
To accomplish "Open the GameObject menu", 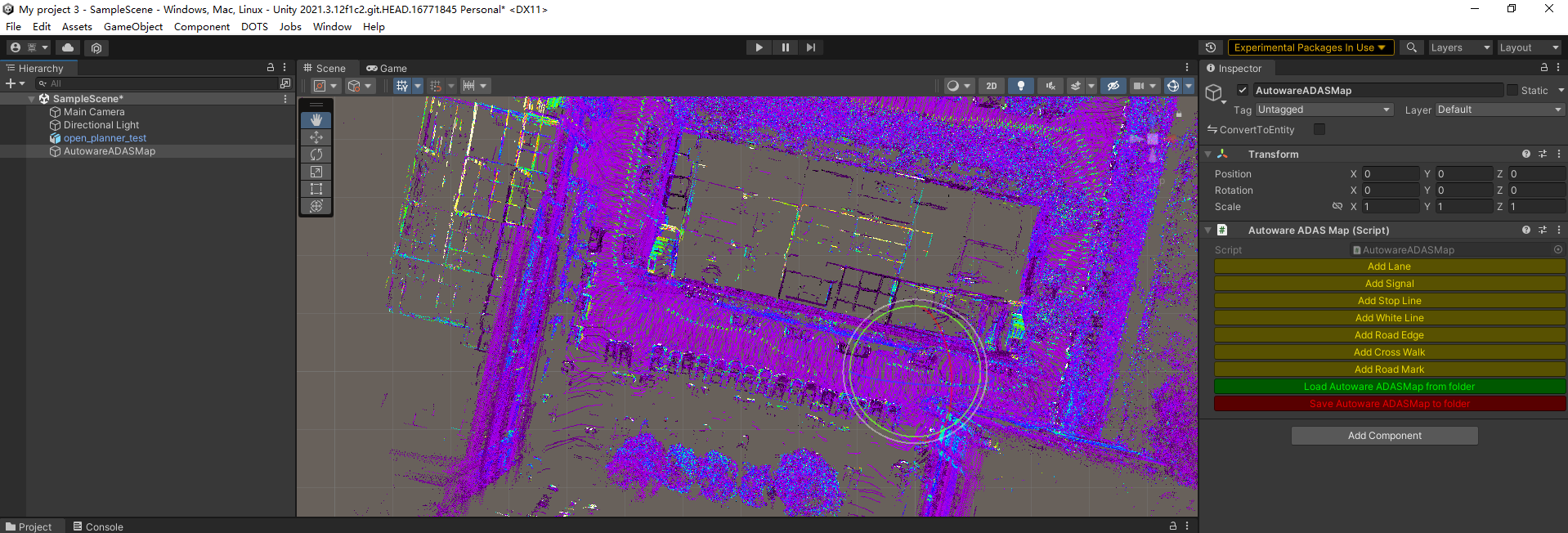I will click(133, 27).
